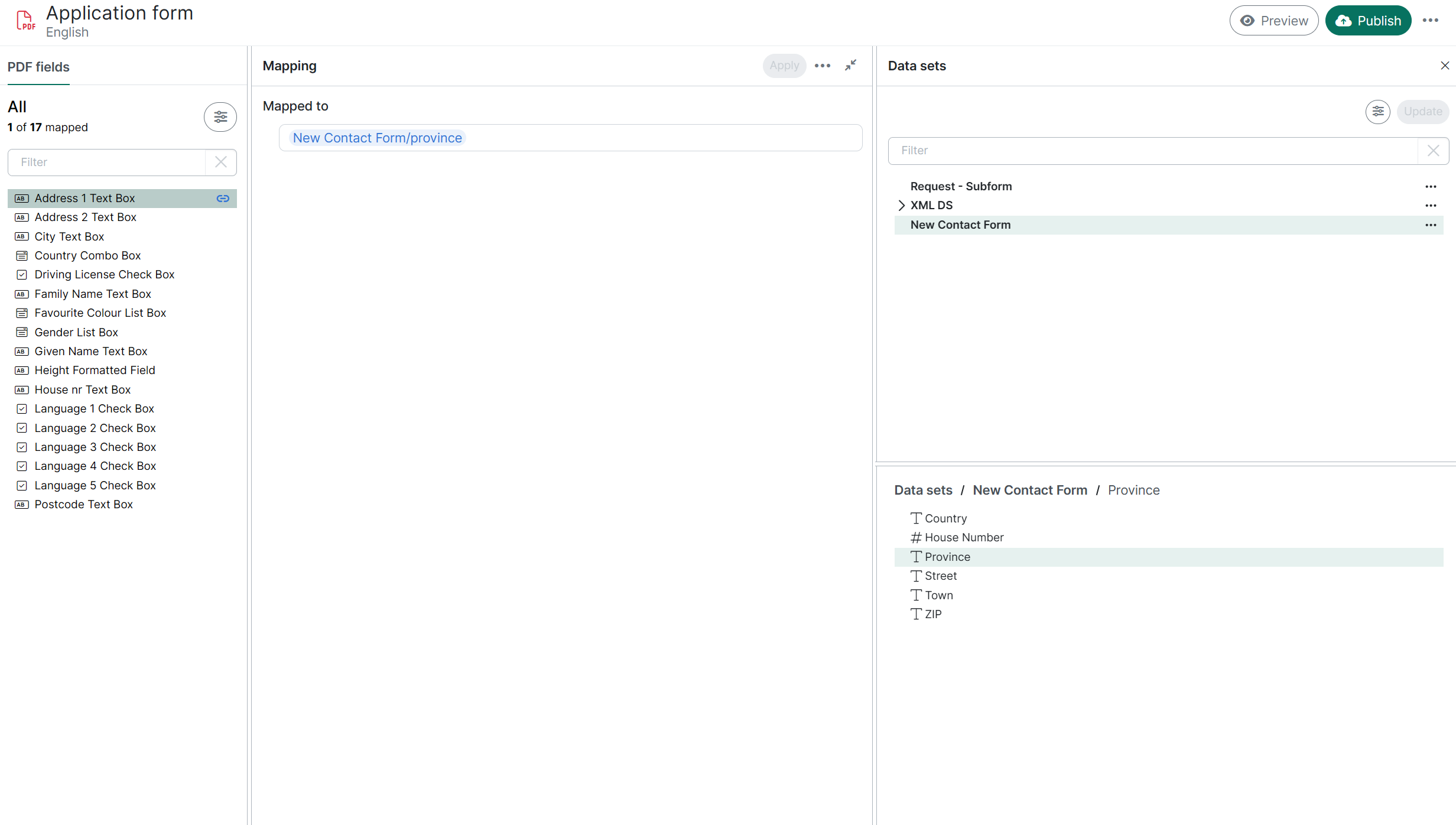Select Language 1 Check Box field

click(x=94, y=409)
